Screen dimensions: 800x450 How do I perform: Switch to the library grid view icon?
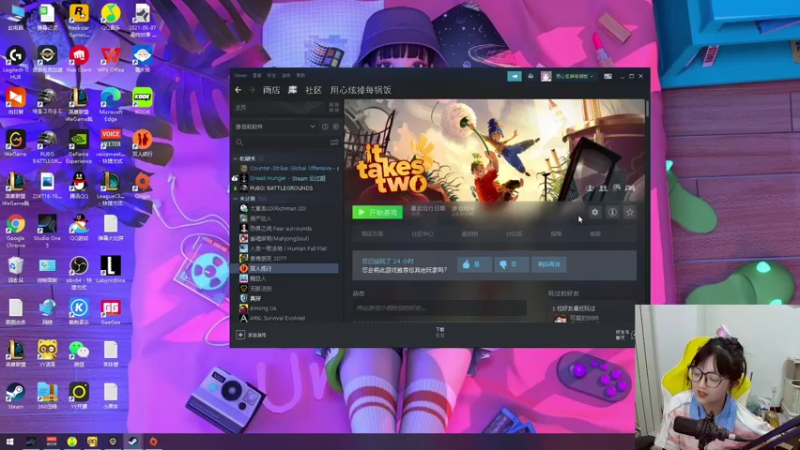334,107
